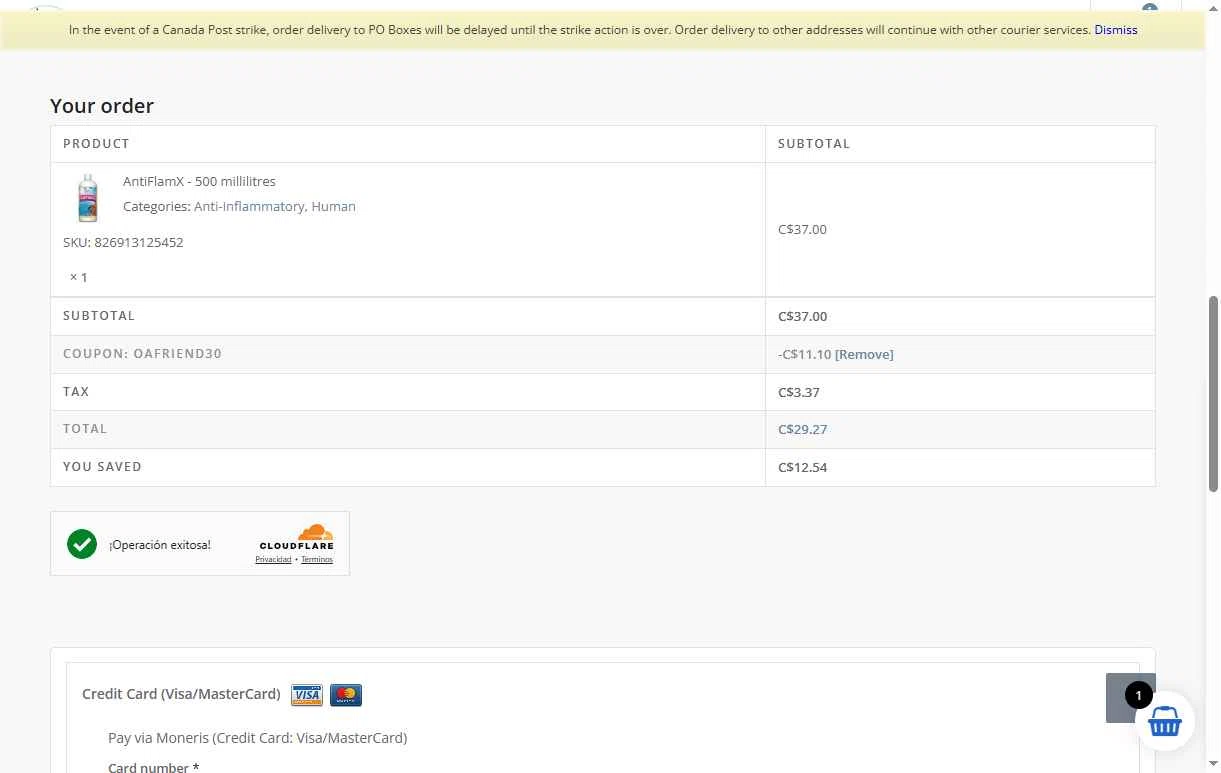This screenshot has height=773, width=1221.
Task: Click the Cloudflare logo
Action: 296,537
